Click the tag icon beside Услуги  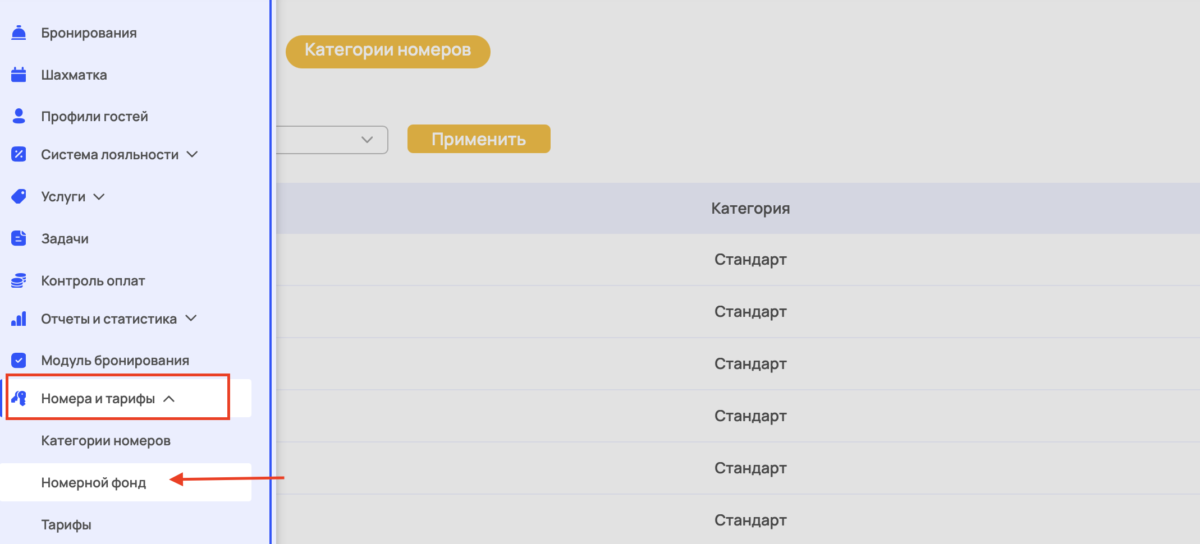pyautogui.click(x=18, y=197)
